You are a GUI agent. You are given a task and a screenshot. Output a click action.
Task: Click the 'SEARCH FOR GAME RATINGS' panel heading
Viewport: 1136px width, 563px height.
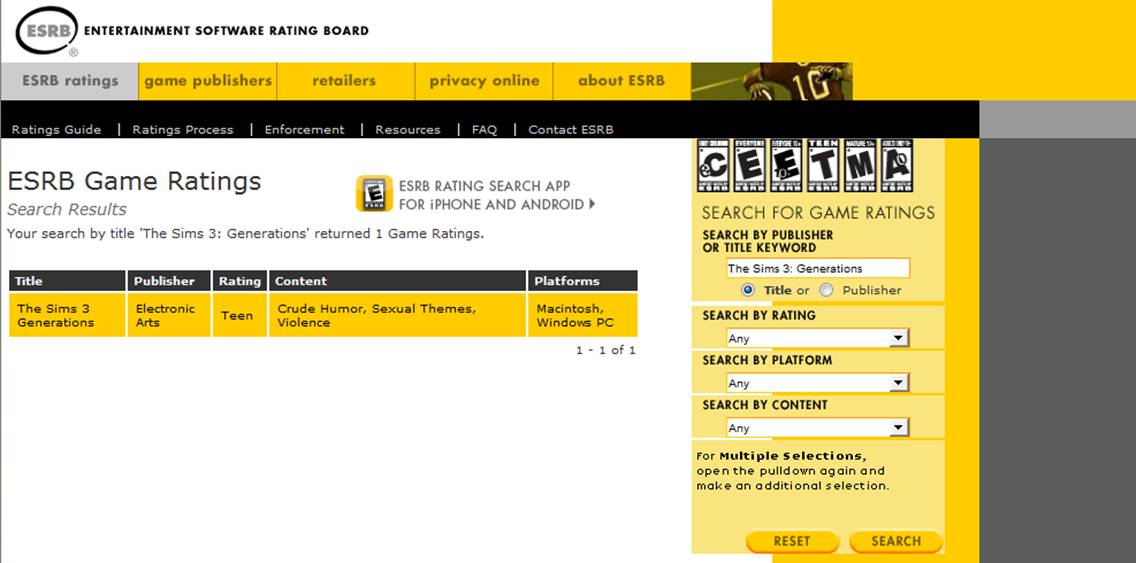(818, 213)
